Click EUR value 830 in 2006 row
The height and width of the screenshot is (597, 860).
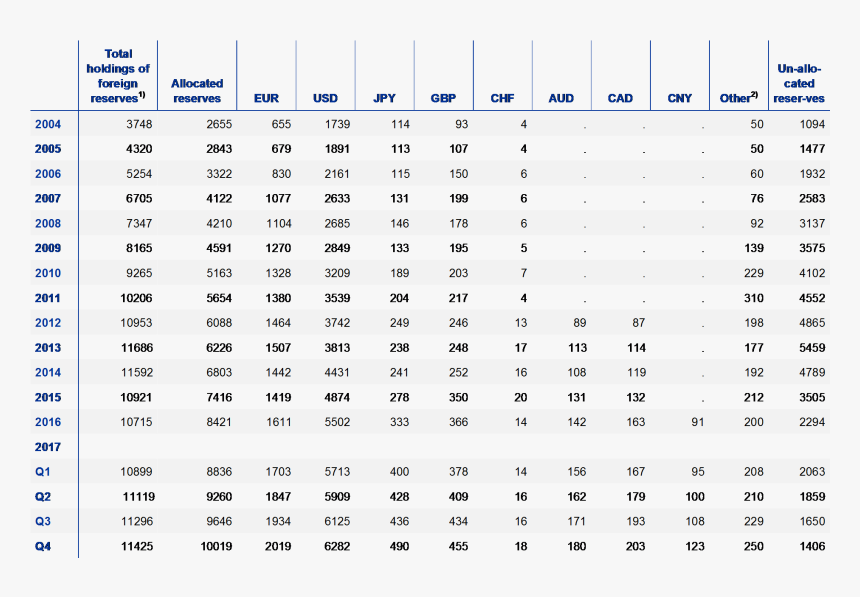point(281,174)
